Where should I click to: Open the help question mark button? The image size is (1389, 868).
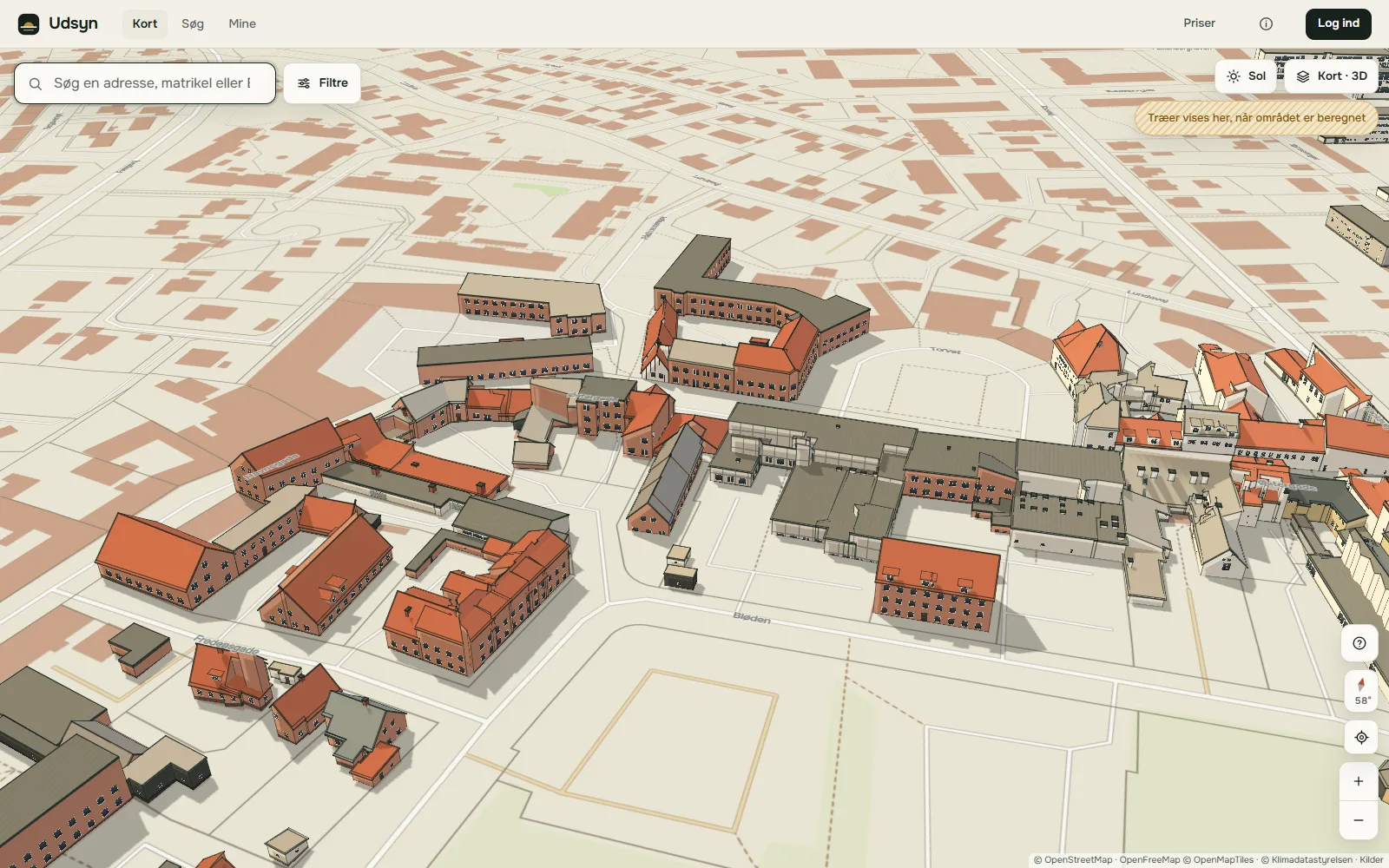[x=1359, y=643]
